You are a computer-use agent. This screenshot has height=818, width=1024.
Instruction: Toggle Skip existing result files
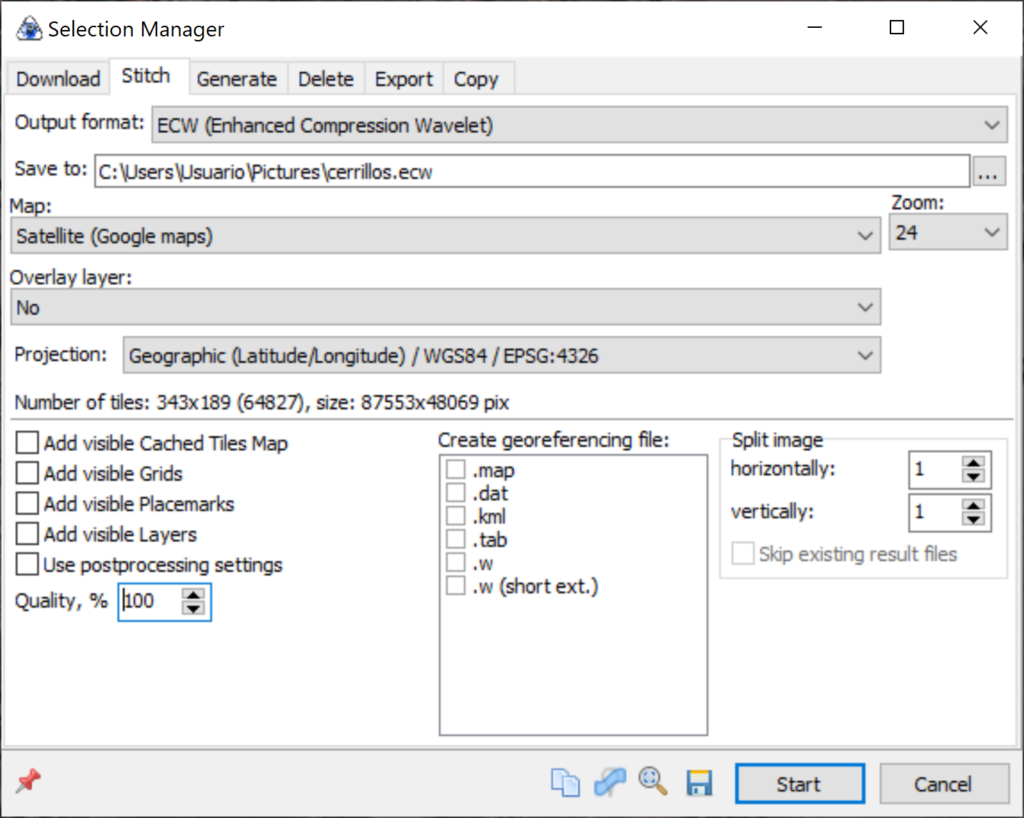(743, 554)
